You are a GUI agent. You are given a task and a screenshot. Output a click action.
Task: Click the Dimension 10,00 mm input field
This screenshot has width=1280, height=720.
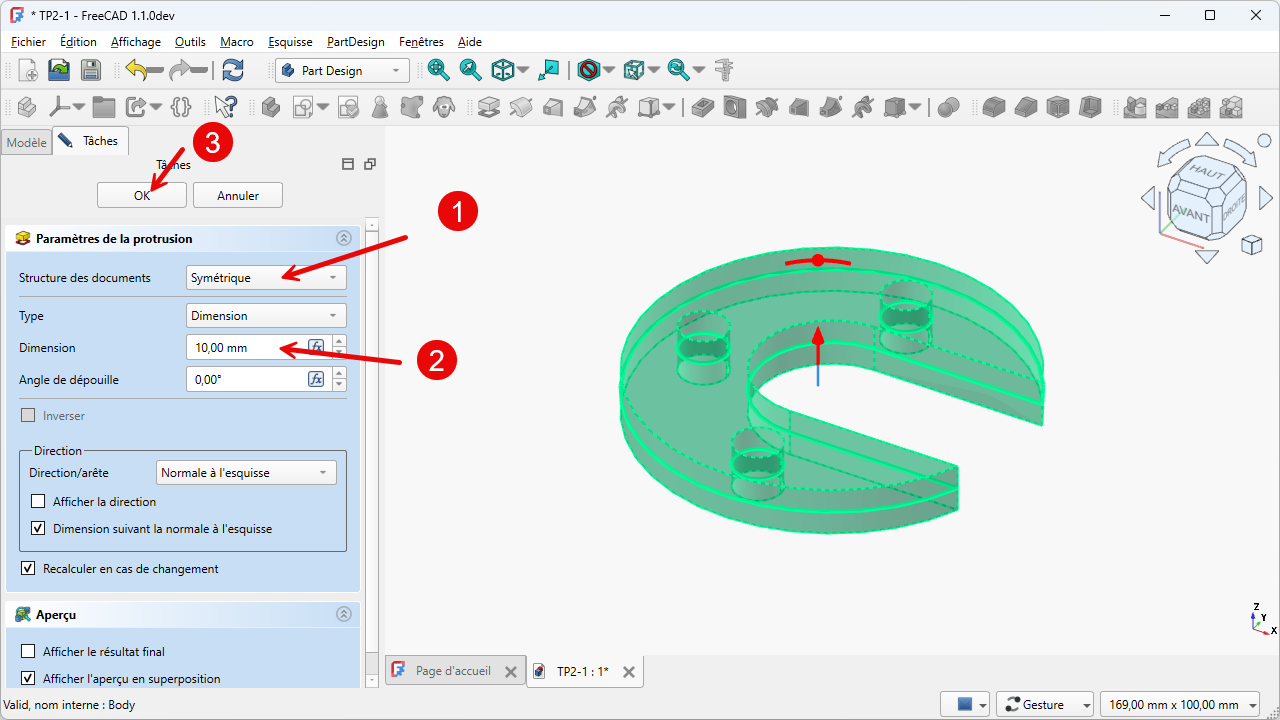[x=245, y=348]
